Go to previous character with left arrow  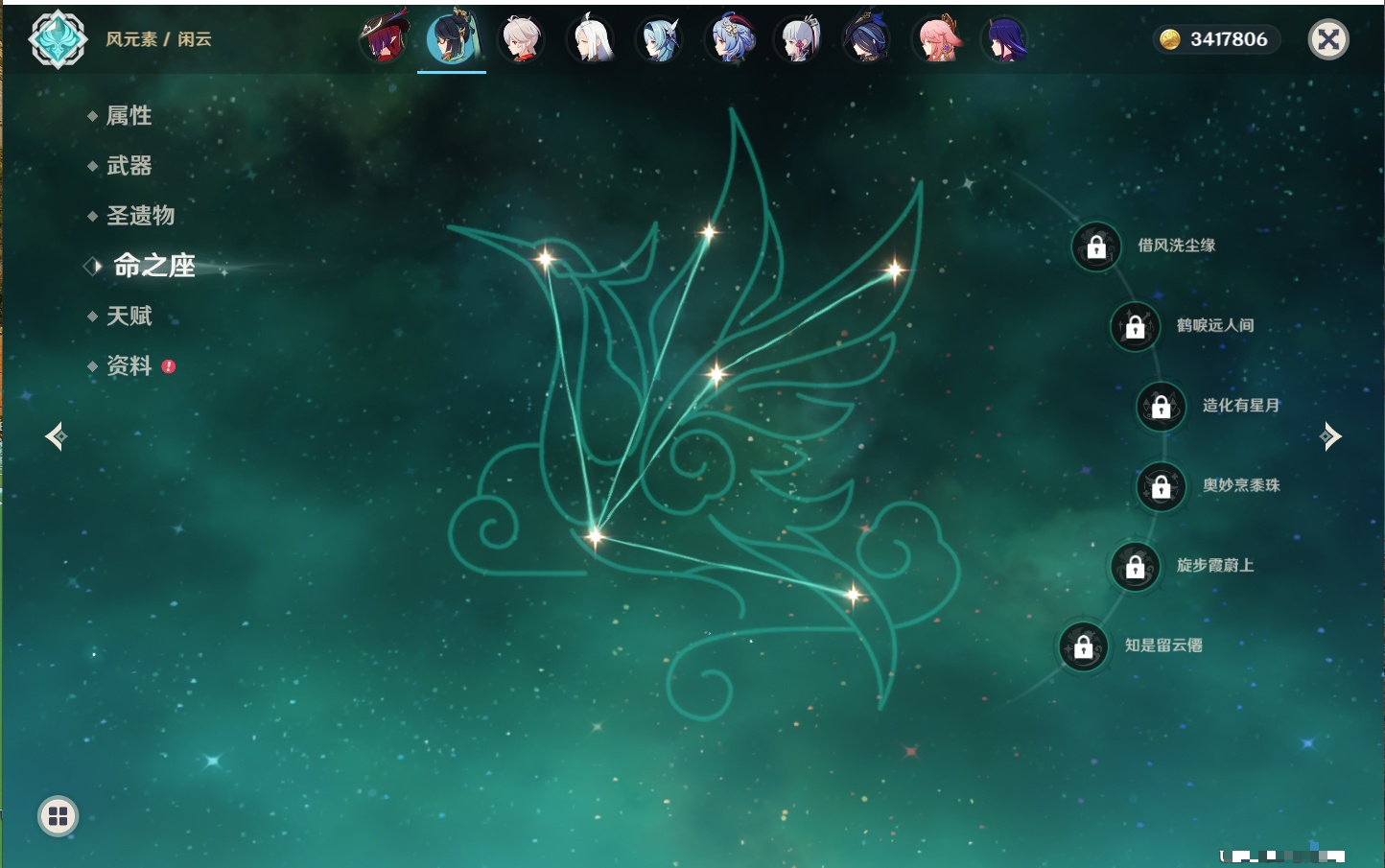56,436
